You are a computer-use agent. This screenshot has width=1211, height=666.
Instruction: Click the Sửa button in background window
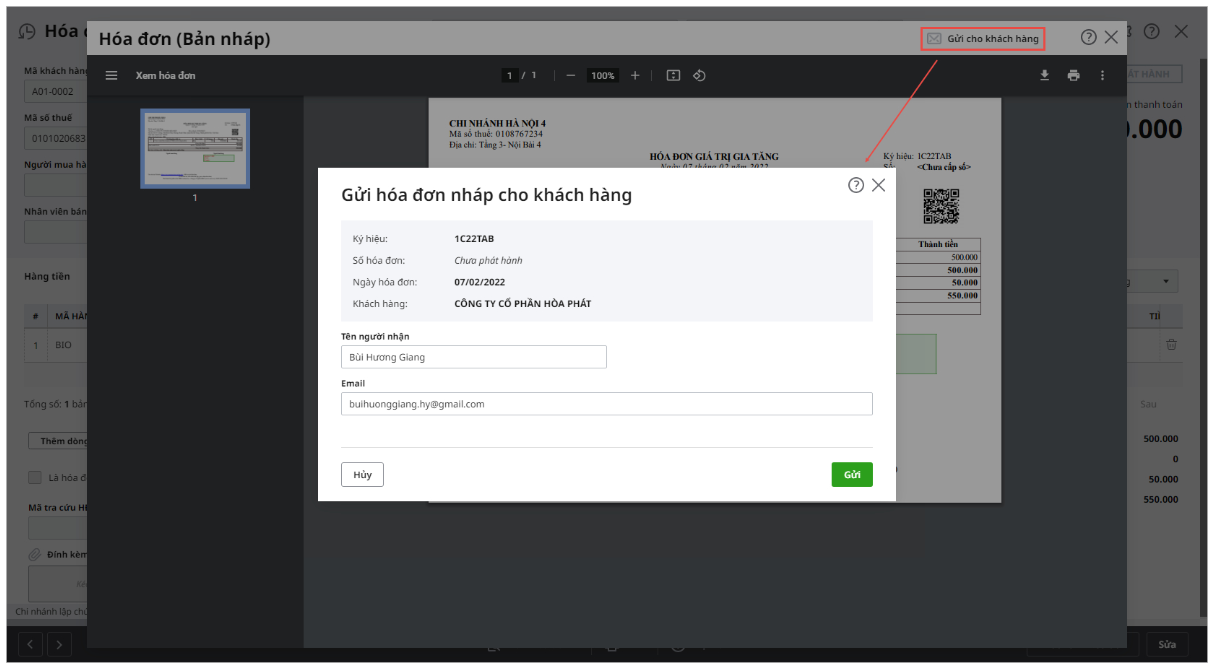(1167, 645)
